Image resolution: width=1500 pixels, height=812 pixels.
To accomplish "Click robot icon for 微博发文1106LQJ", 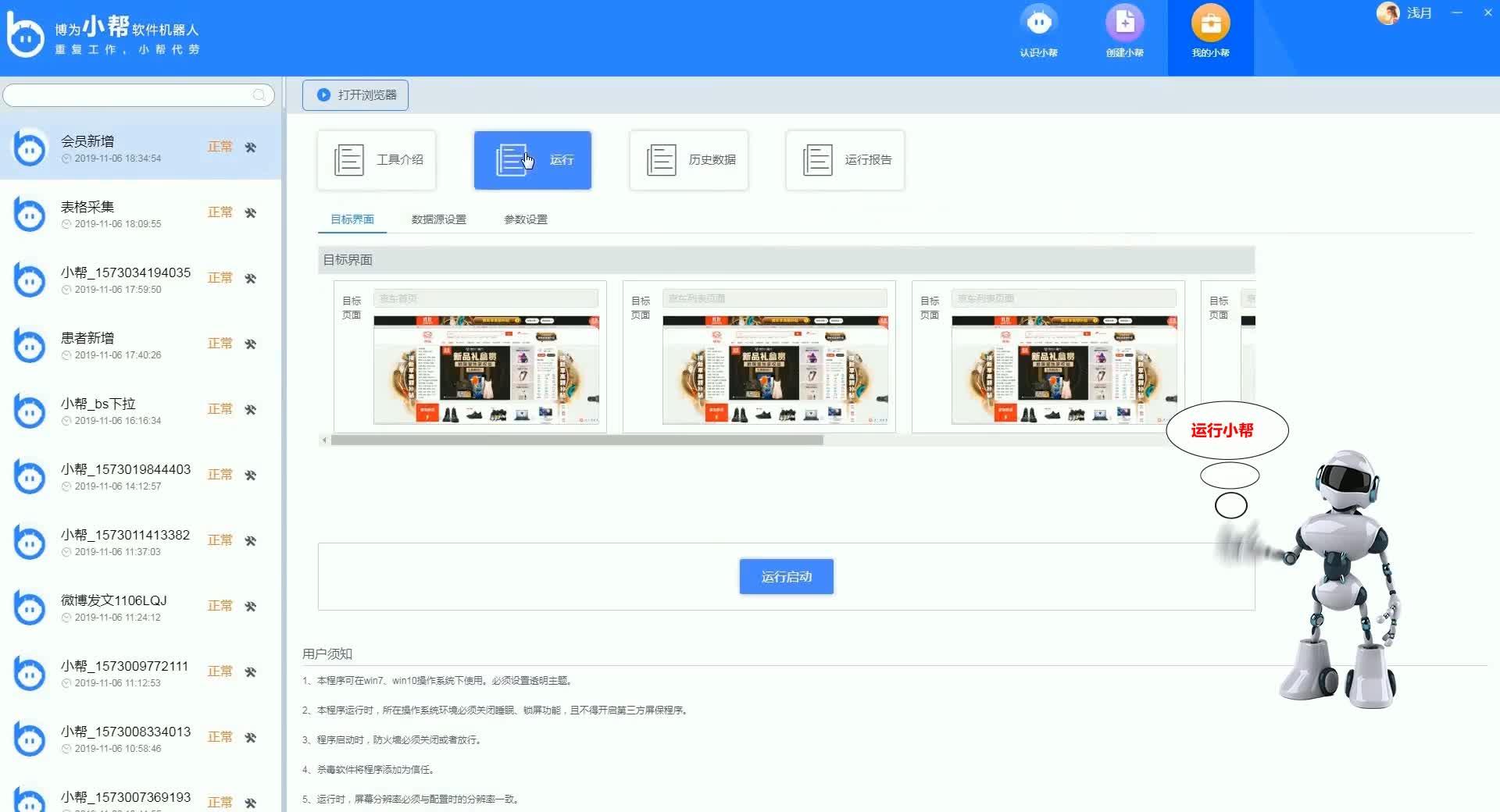I will click(x=30, y=607).
